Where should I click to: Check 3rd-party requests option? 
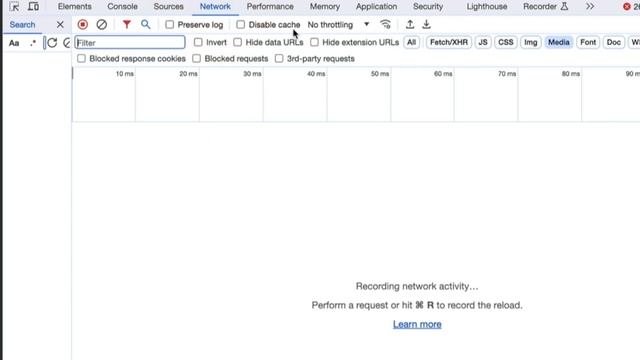[279, 58]
